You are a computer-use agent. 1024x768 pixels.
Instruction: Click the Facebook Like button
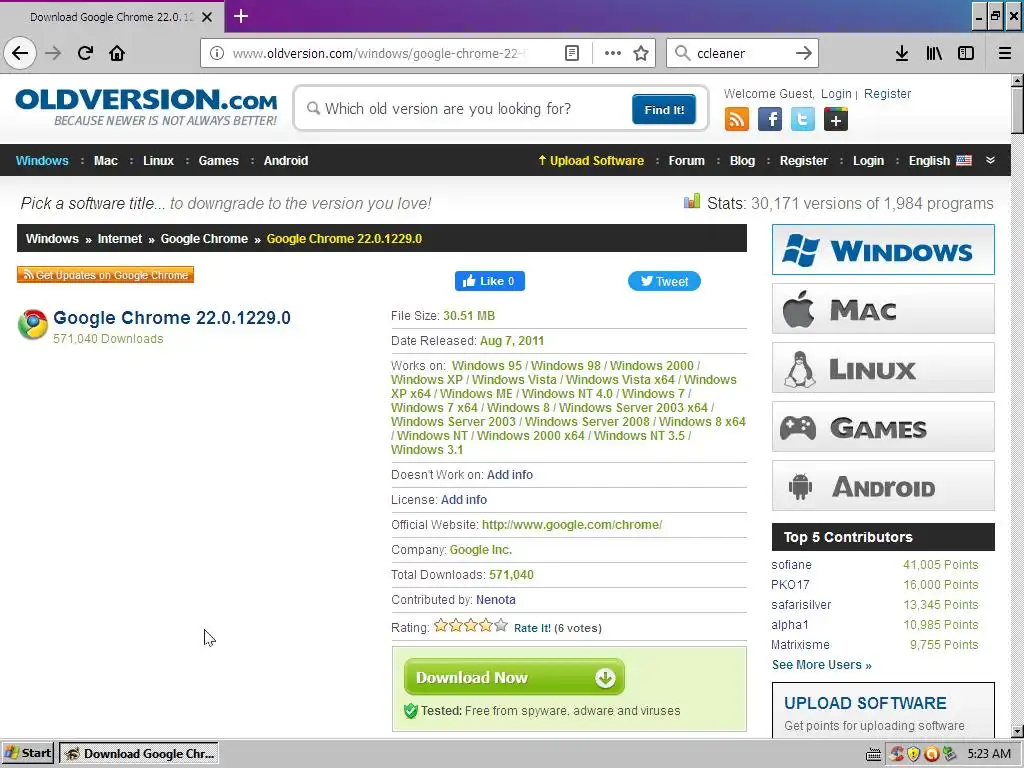490,281
